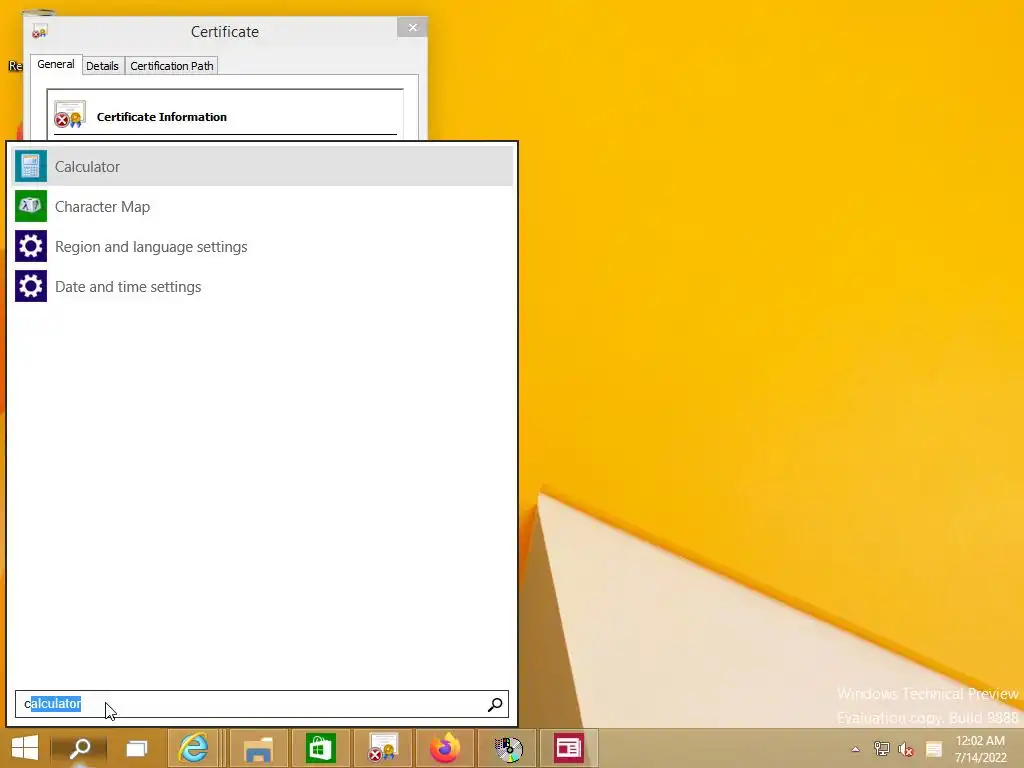1024x768 pixels.
Task: Show hidden tray icons arrow
Action: (x=856, y=749)
